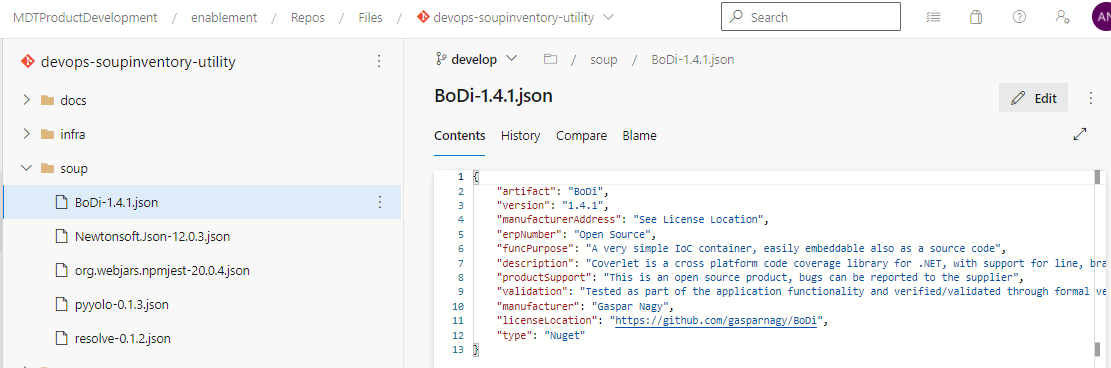
Task: Click the repo icon beside devops-soupinventory-utility breadcrumb
Action: 424,17
